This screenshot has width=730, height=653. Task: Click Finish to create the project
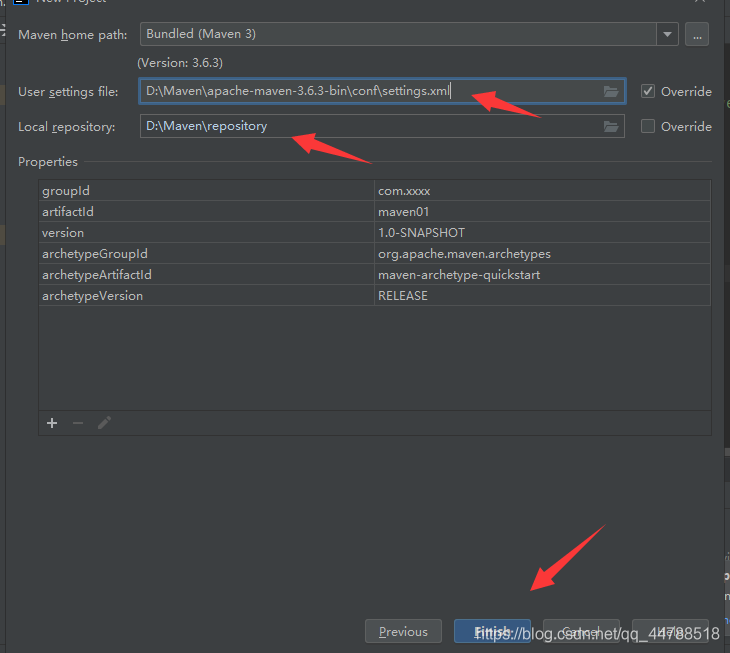[492, 632]
